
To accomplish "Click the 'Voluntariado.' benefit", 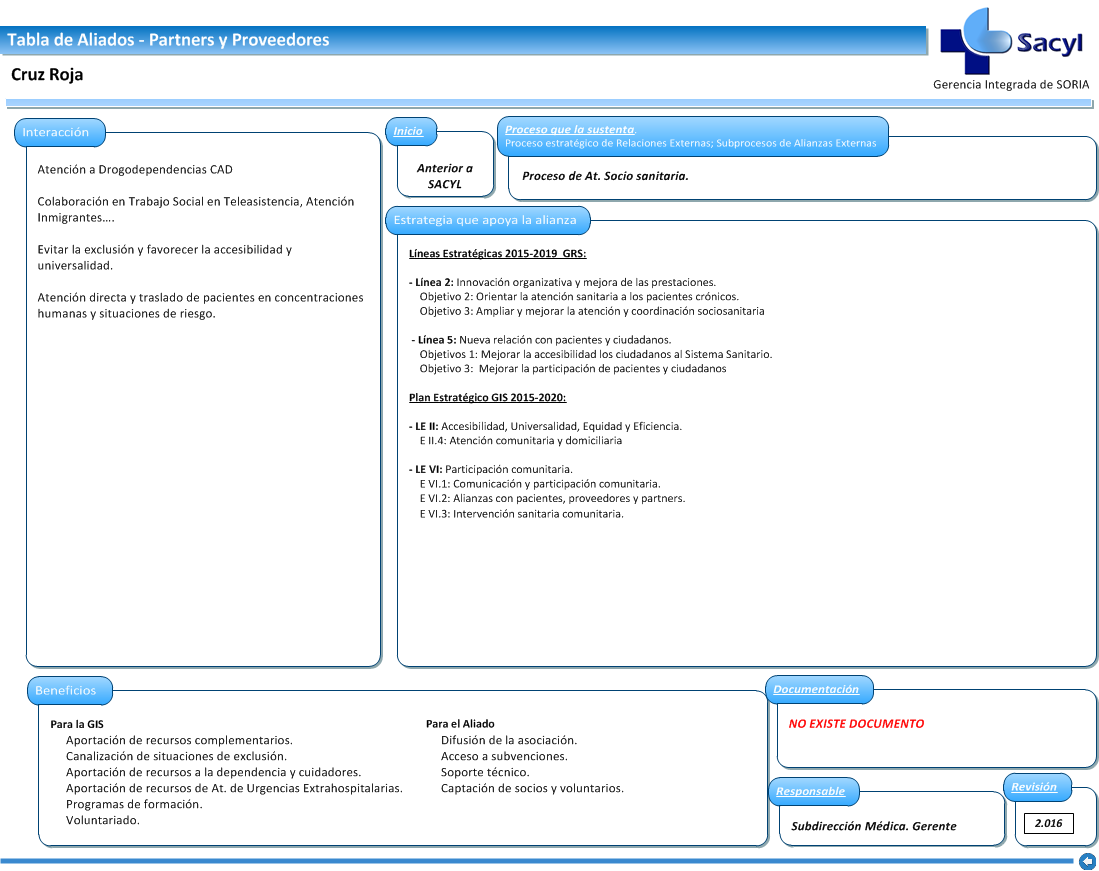I will click(x=103, y=821).
